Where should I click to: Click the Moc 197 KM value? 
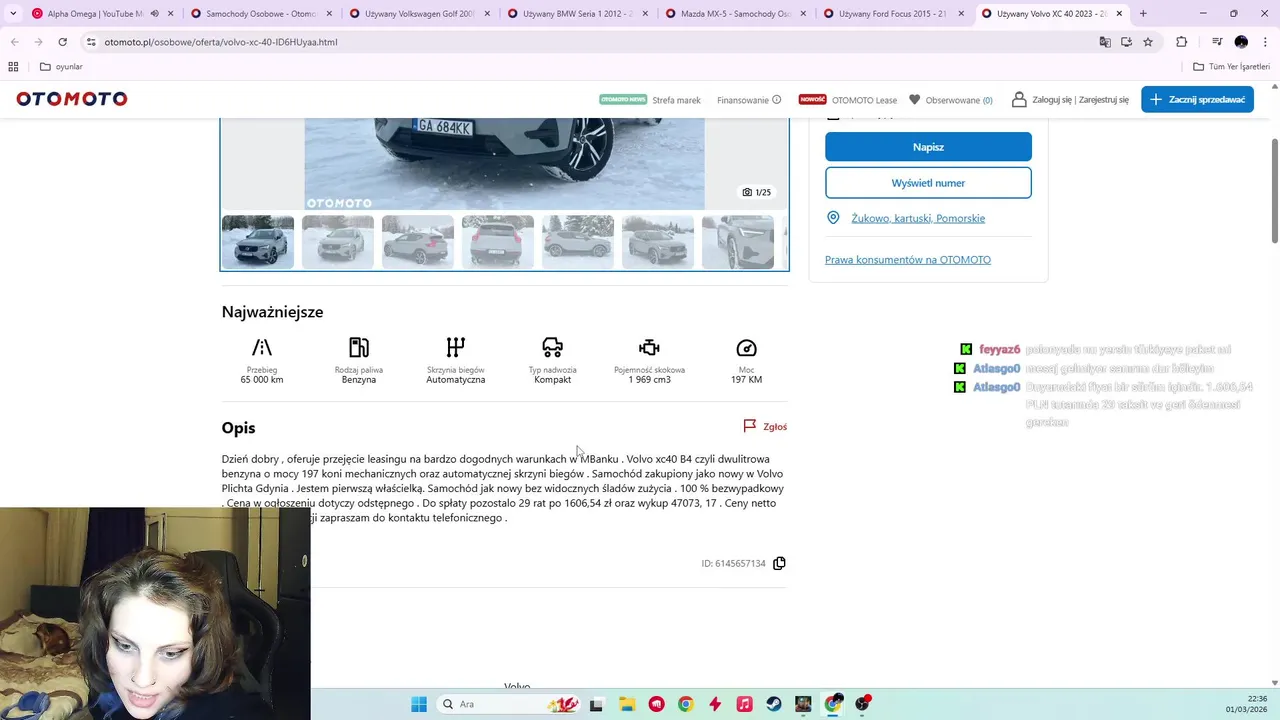[x=746, y=380]
